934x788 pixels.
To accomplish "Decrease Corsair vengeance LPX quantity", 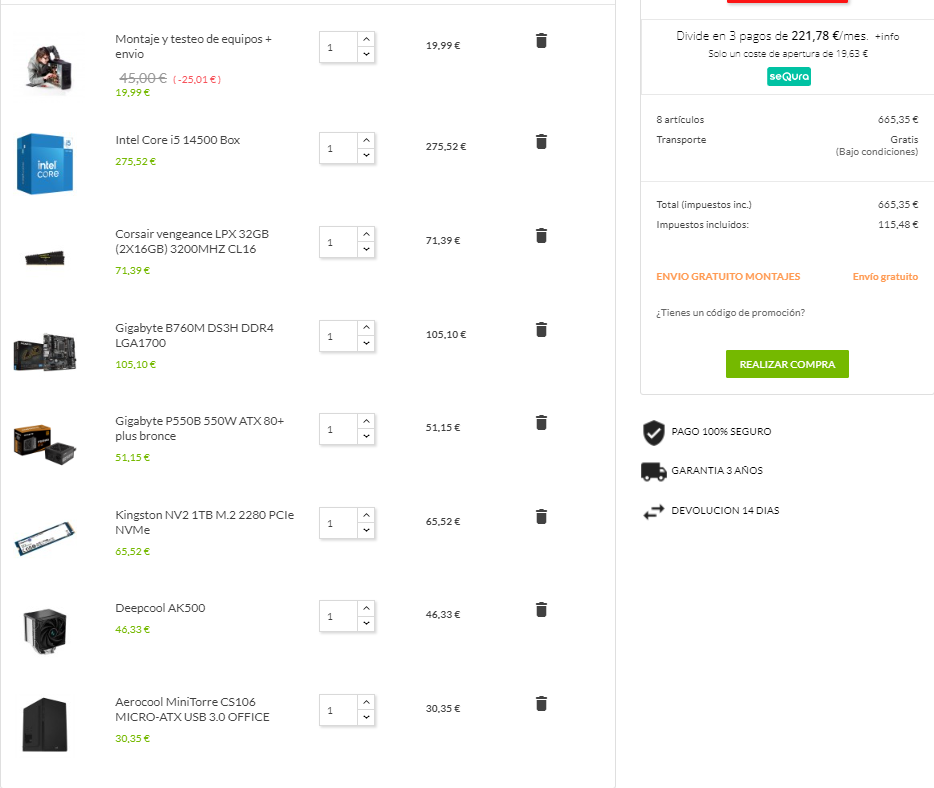I will [x=366, y=250].
